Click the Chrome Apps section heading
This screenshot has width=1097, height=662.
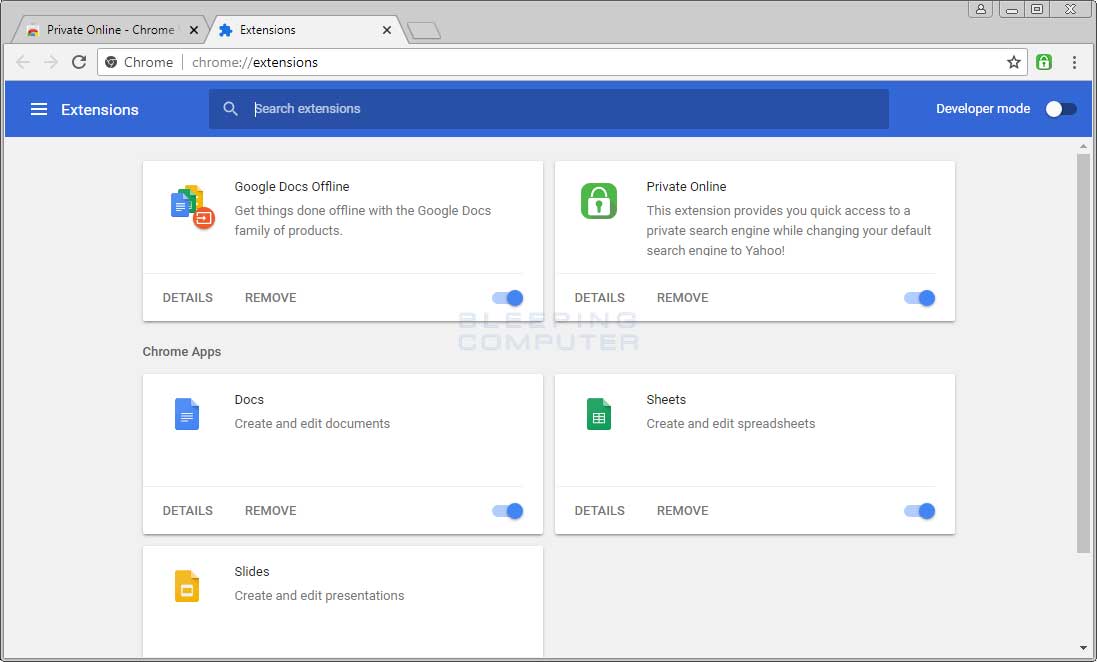tap(182, 351)
